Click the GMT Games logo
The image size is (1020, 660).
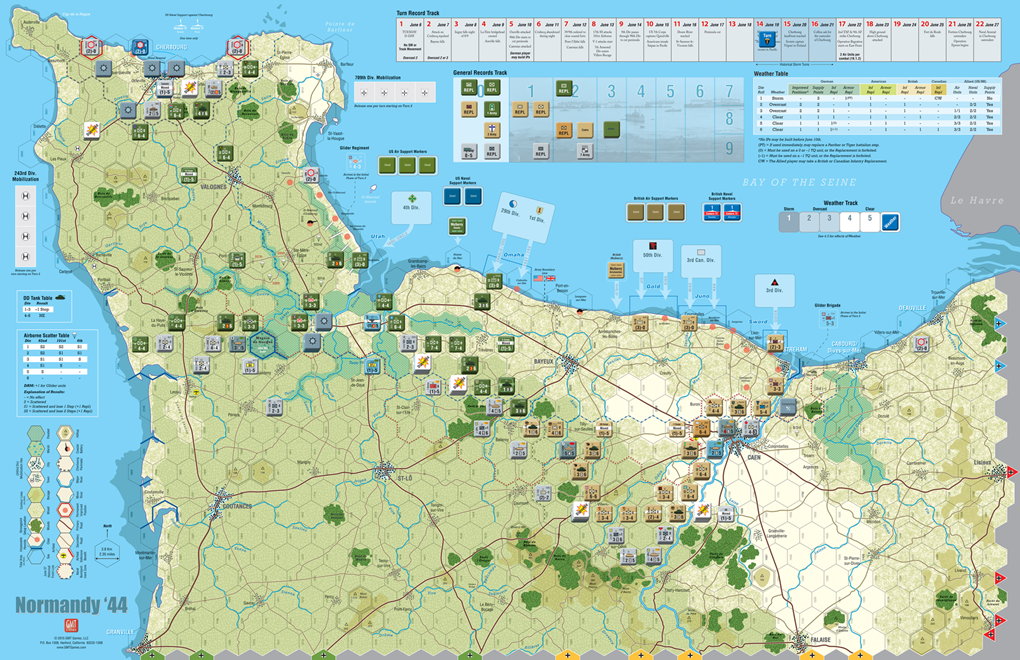click(71, 626)
